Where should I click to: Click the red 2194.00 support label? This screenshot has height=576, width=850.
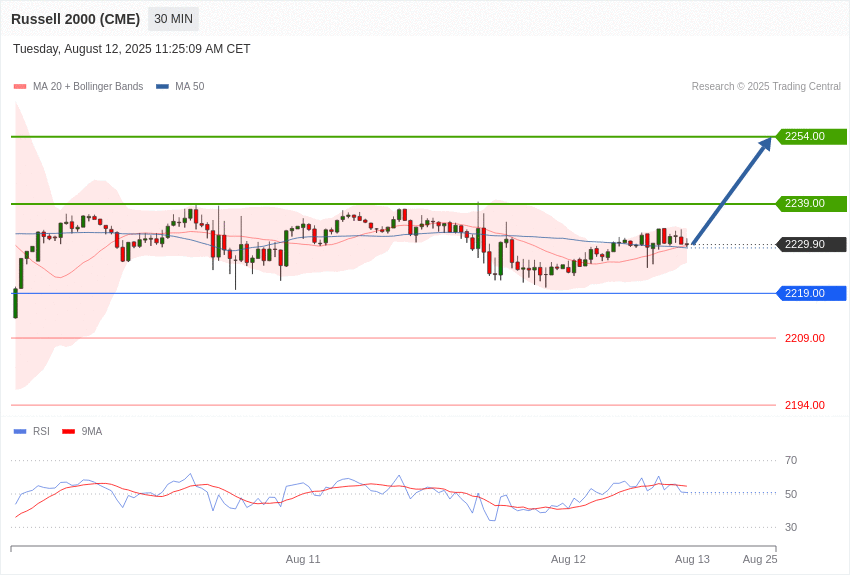click(804, 405)
